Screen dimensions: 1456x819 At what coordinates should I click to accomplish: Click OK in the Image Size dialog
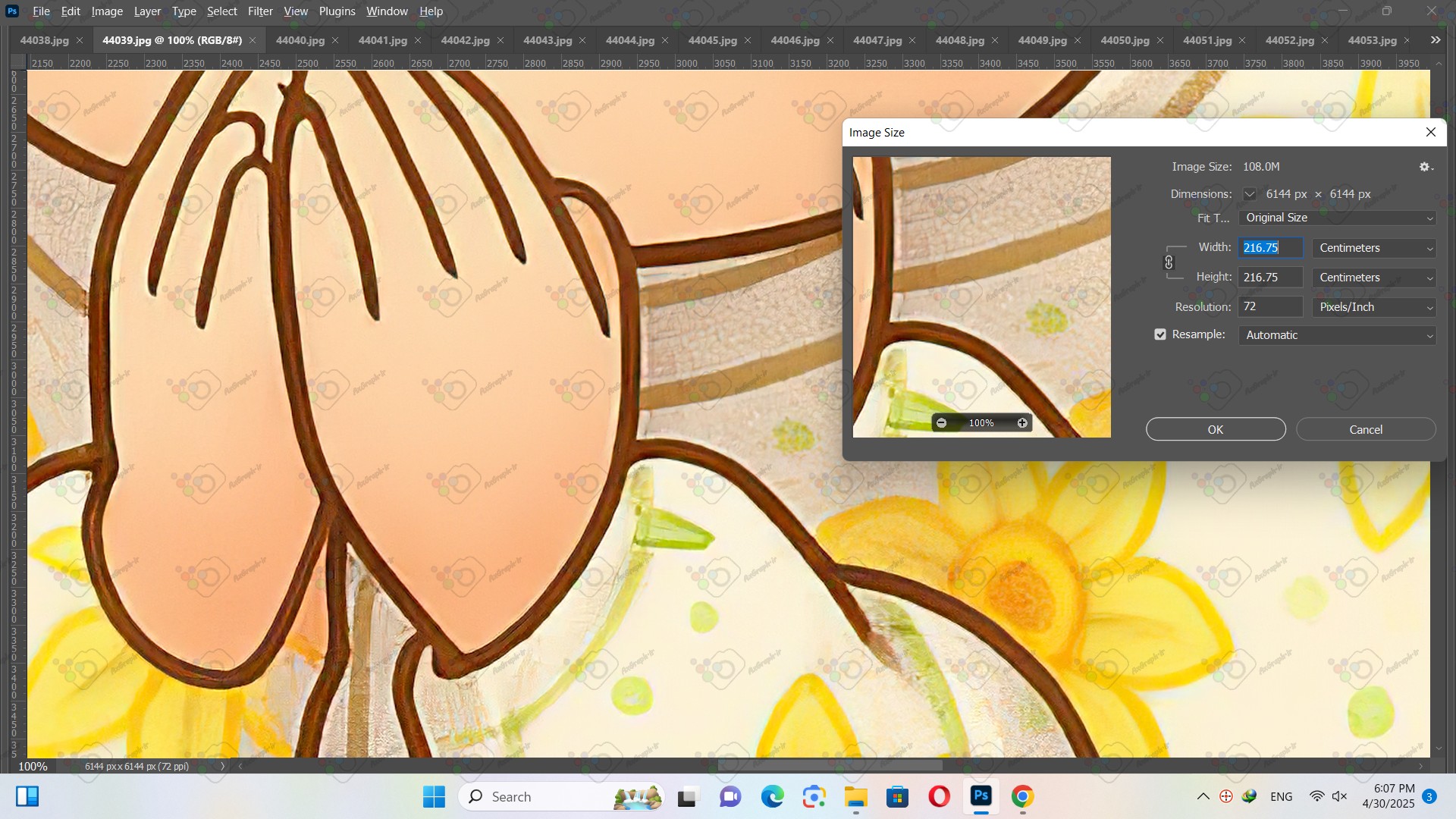(x=1216, y=430)
